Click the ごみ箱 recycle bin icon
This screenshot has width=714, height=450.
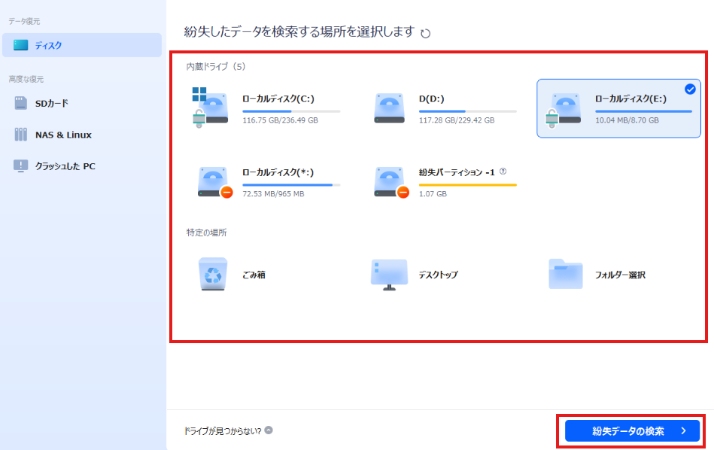(x=213, y=274)
